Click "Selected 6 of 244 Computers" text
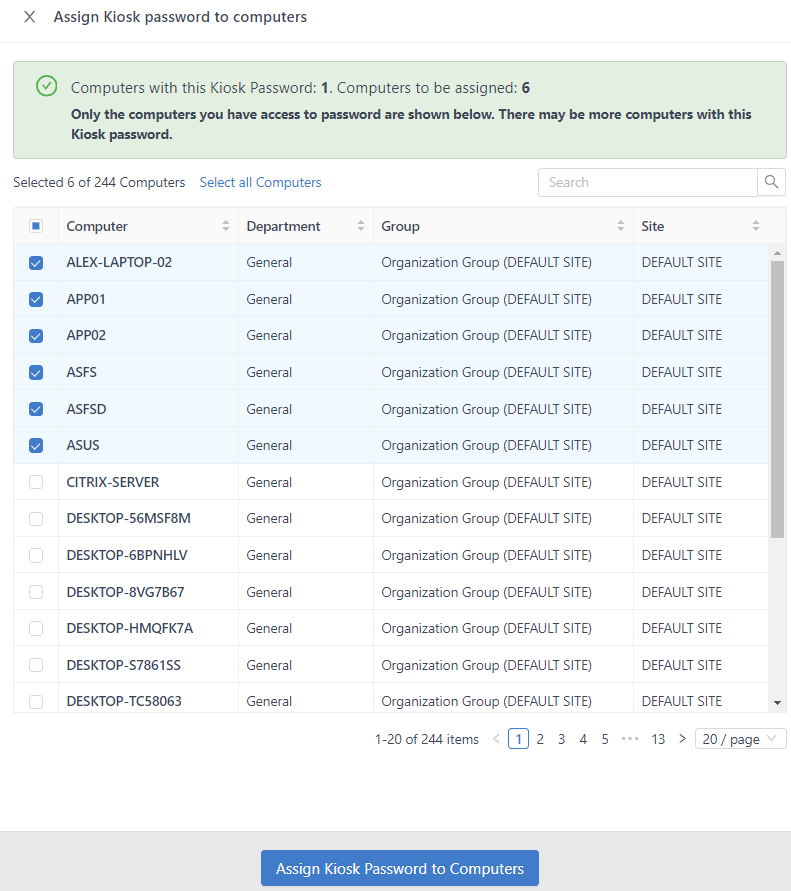The image size is (791, 891). pyautogui.click(x=99, y=182)
